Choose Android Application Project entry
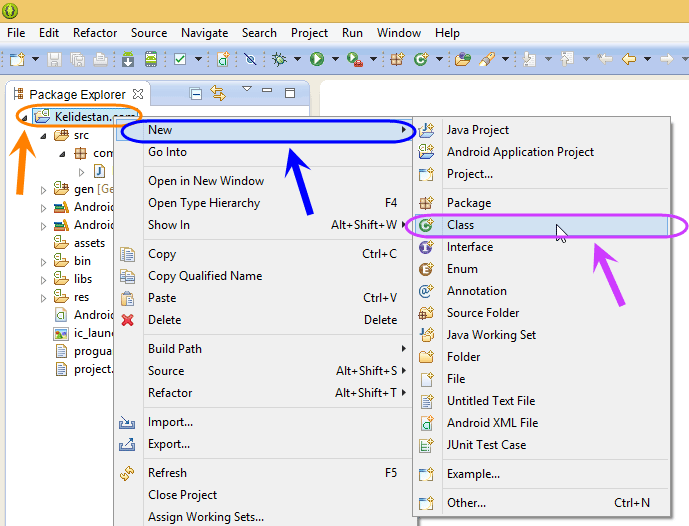Viewport: 689px width, 526px height. click(541, 152)
